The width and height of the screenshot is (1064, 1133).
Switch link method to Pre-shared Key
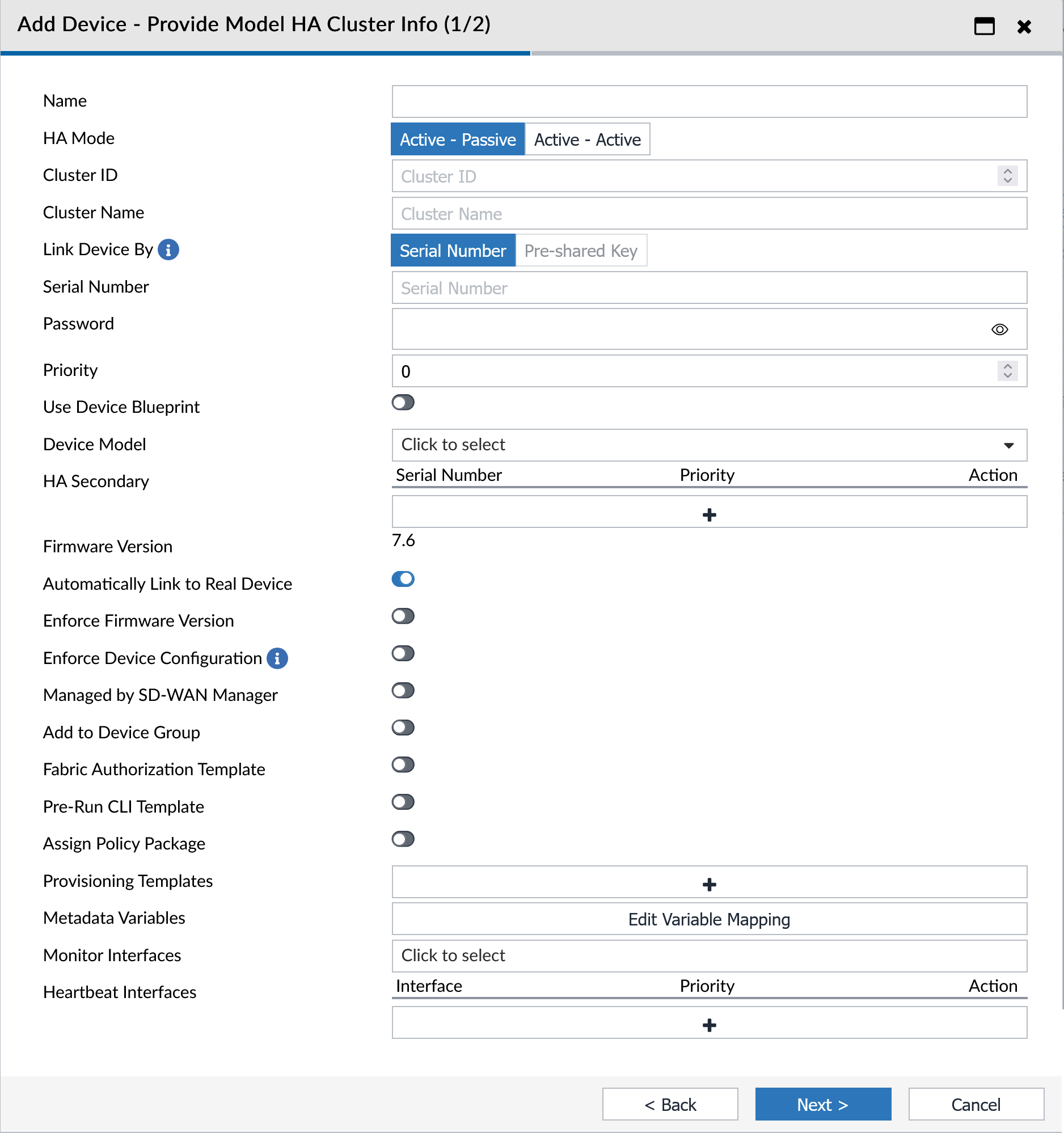(581, 251)
